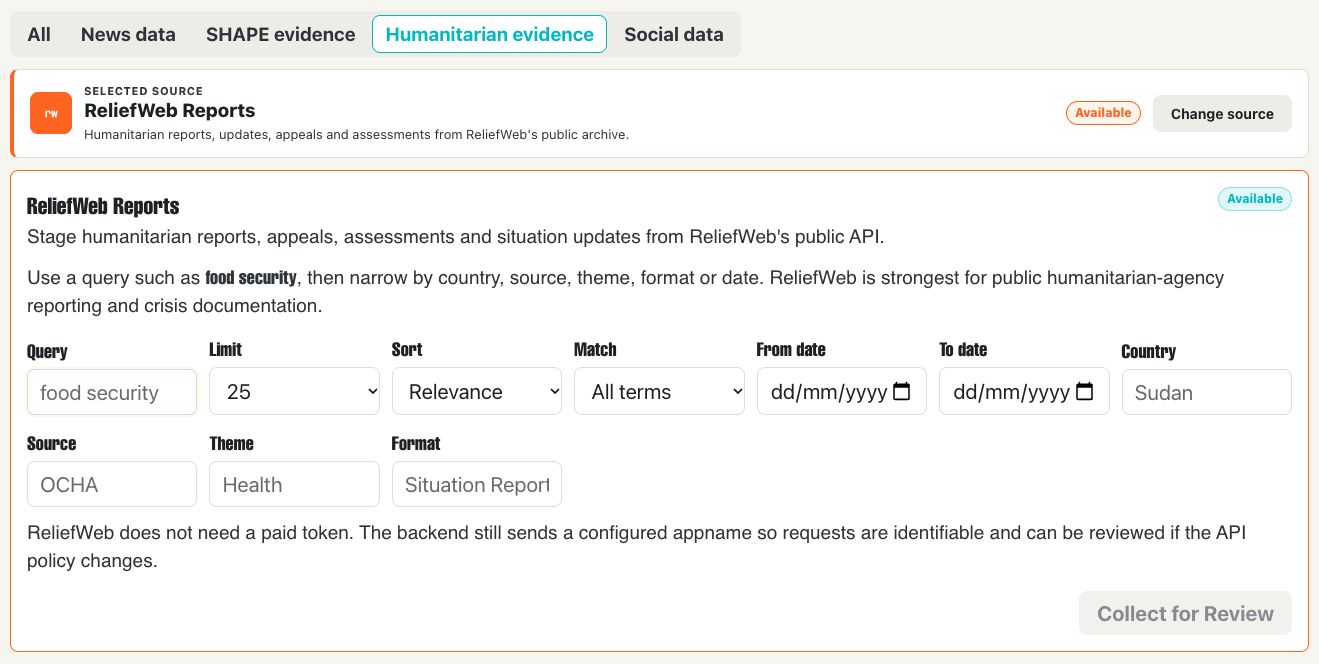The image size is (1319, 664).
Task: Click the bold food security example text
Action: pyautogui.click(x=251, y=277)
